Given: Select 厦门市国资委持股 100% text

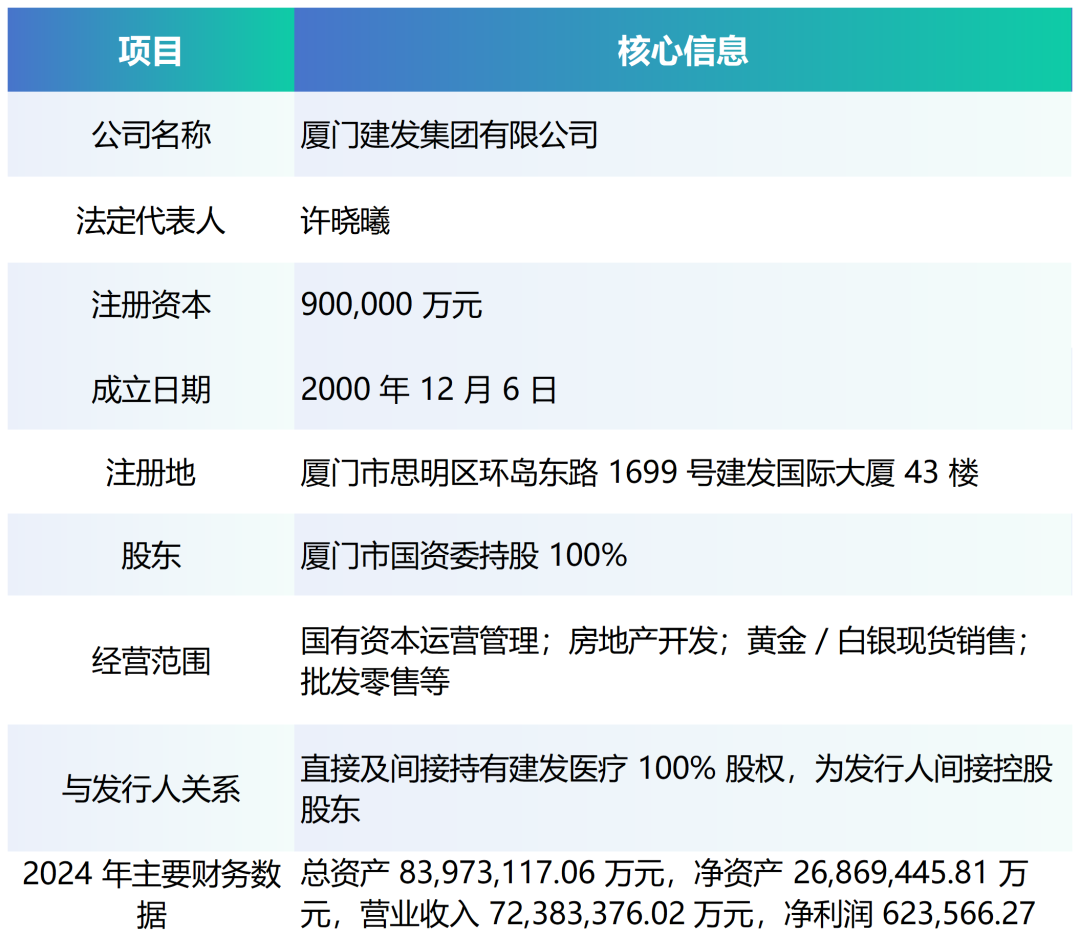Looking at the screenshot, I should (x=464, y=555).
